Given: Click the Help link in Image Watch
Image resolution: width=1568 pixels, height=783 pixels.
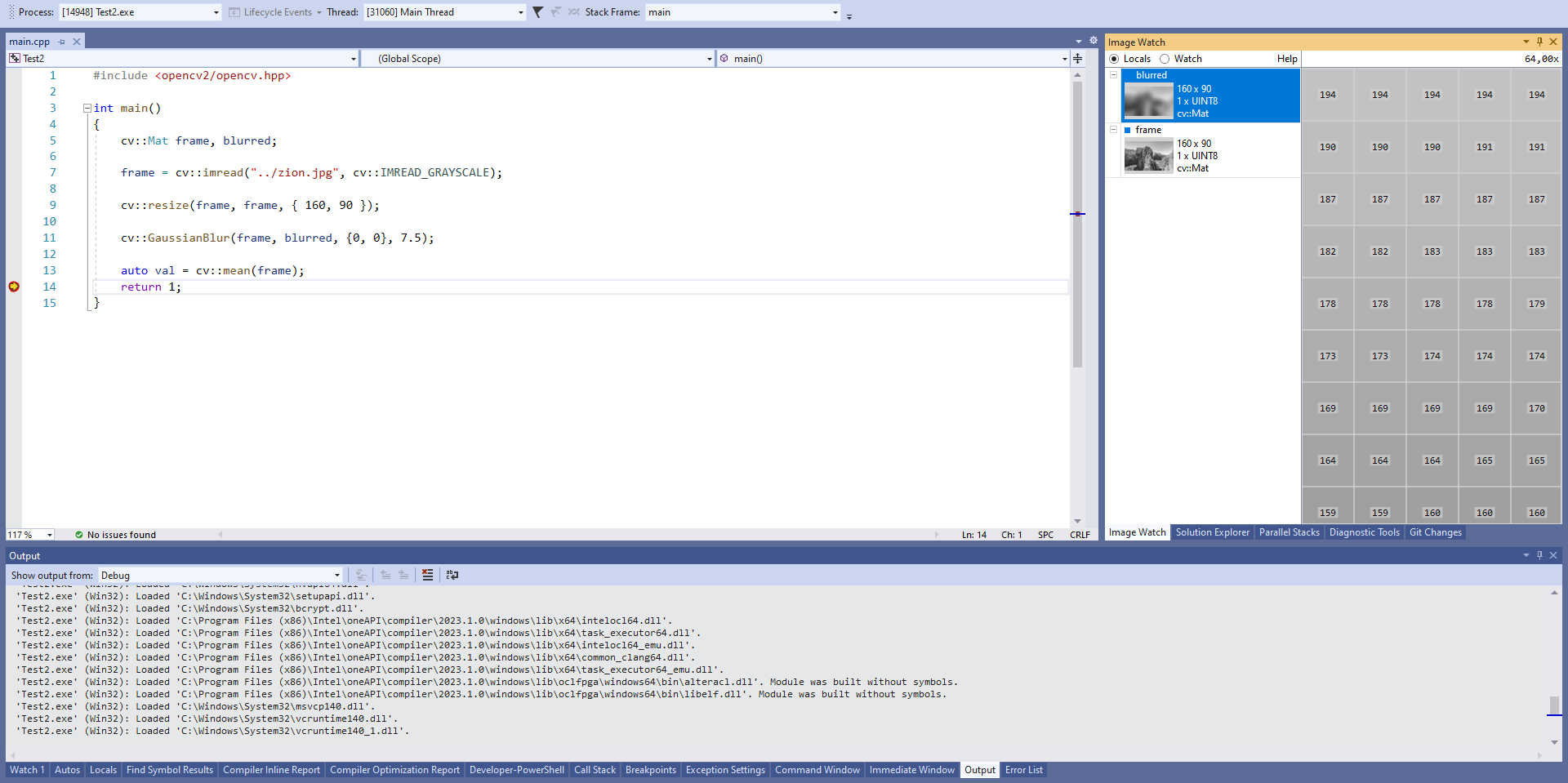Looking at the screenshot, I should [x=1286, y=59].
